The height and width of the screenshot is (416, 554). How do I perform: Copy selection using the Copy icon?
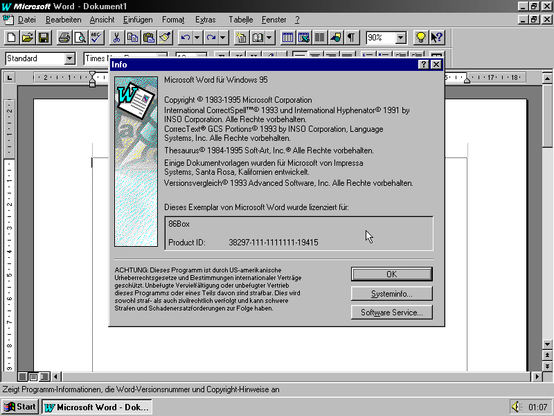pos(133,37)
